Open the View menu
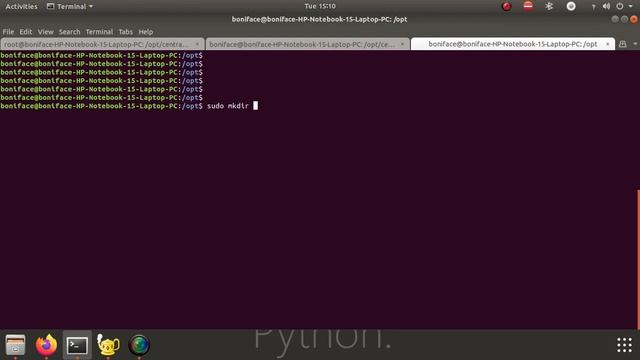This screenshot has width=640, height=360. 45,31
